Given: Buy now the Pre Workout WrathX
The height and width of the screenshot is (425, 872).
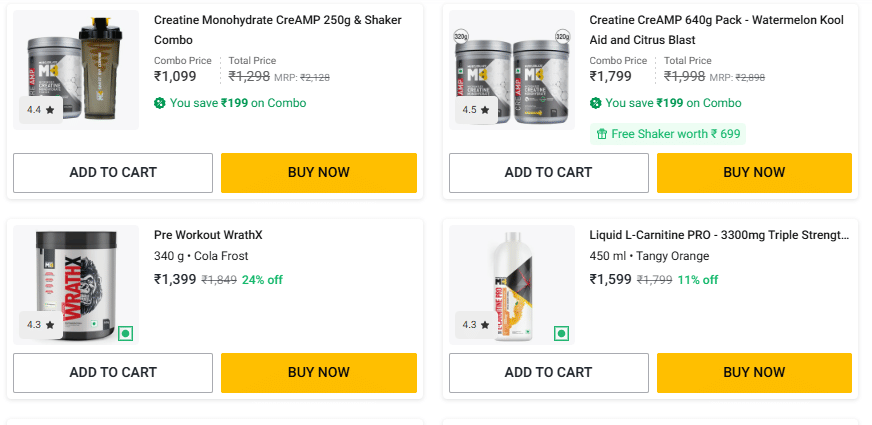Looking at the screenshot, I should 319,372.
